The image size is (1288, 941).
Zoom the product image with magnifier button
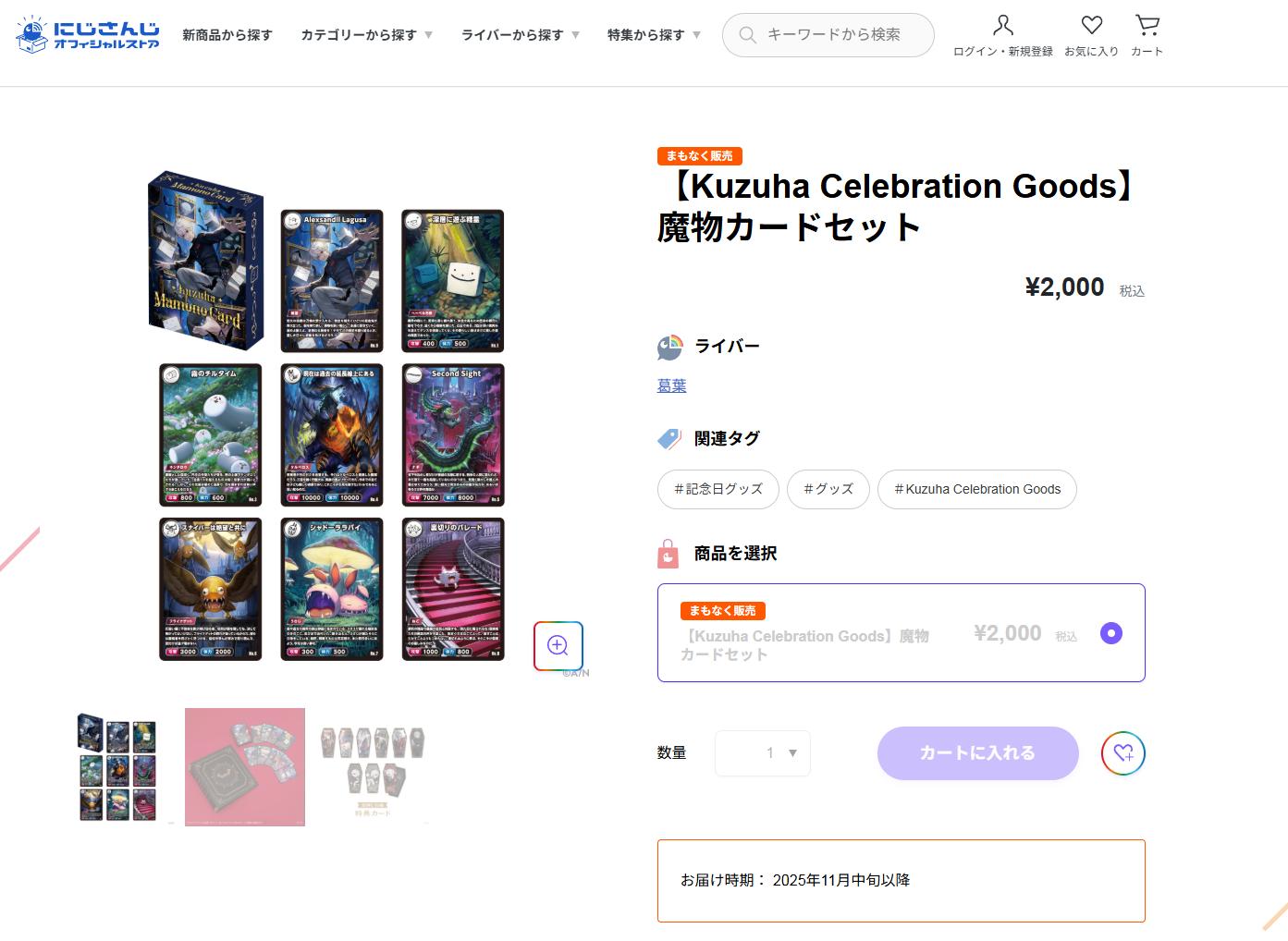pyautogui.click(x=558, y=645)
